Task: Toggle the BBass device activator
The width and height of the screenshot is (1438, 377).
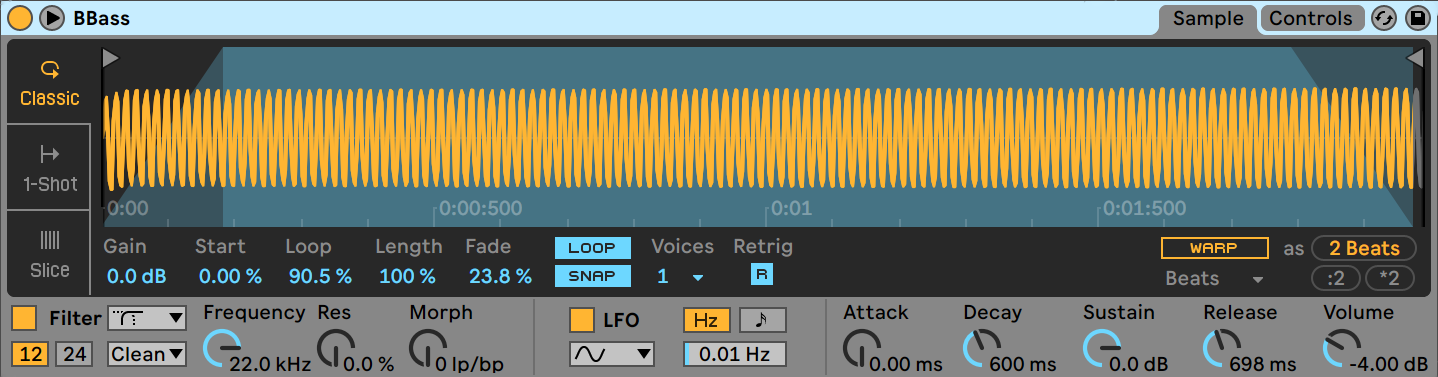Action: tap(19, 17)
